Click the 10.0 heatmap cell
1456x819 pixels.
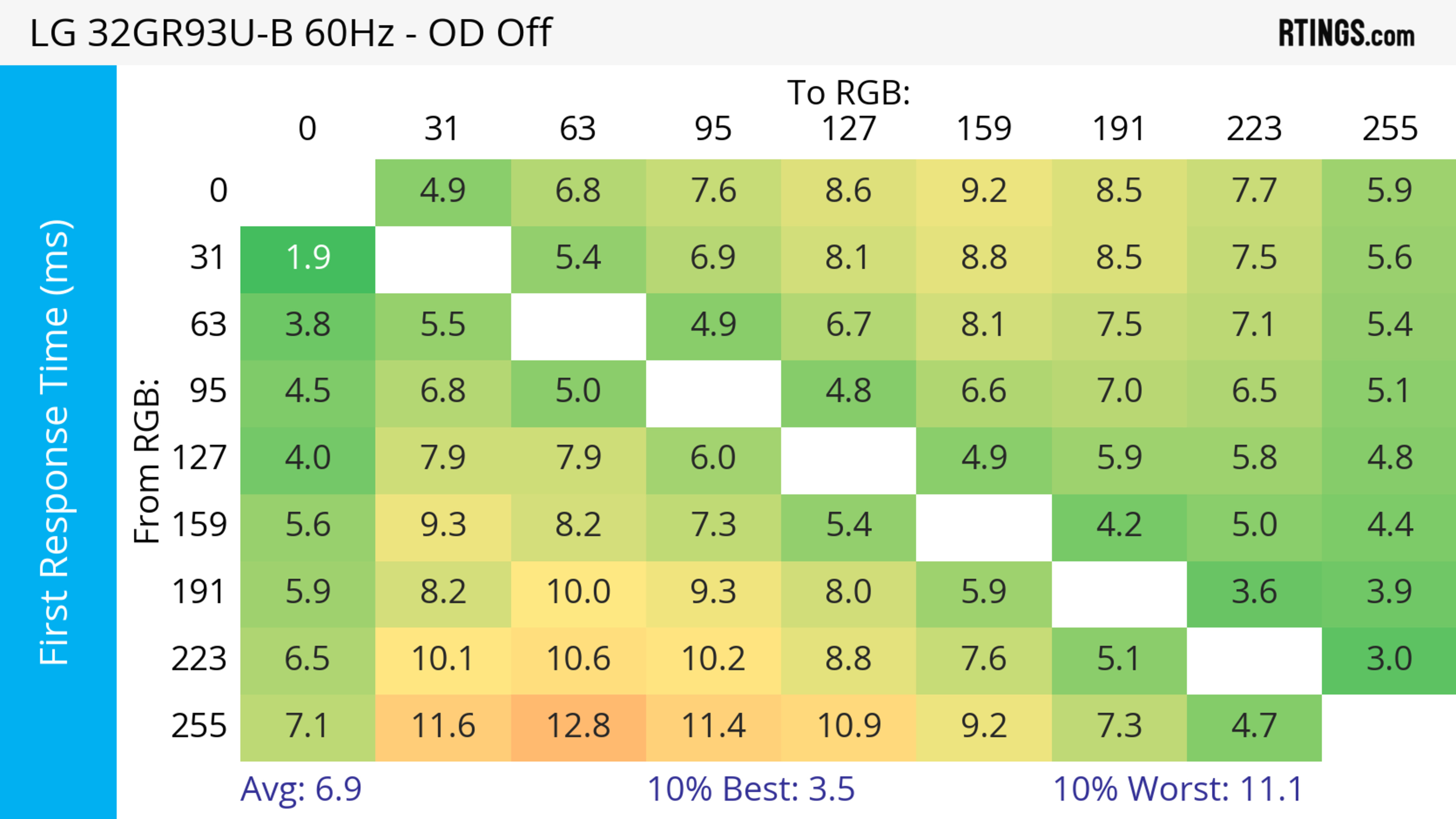pos(578,592)
